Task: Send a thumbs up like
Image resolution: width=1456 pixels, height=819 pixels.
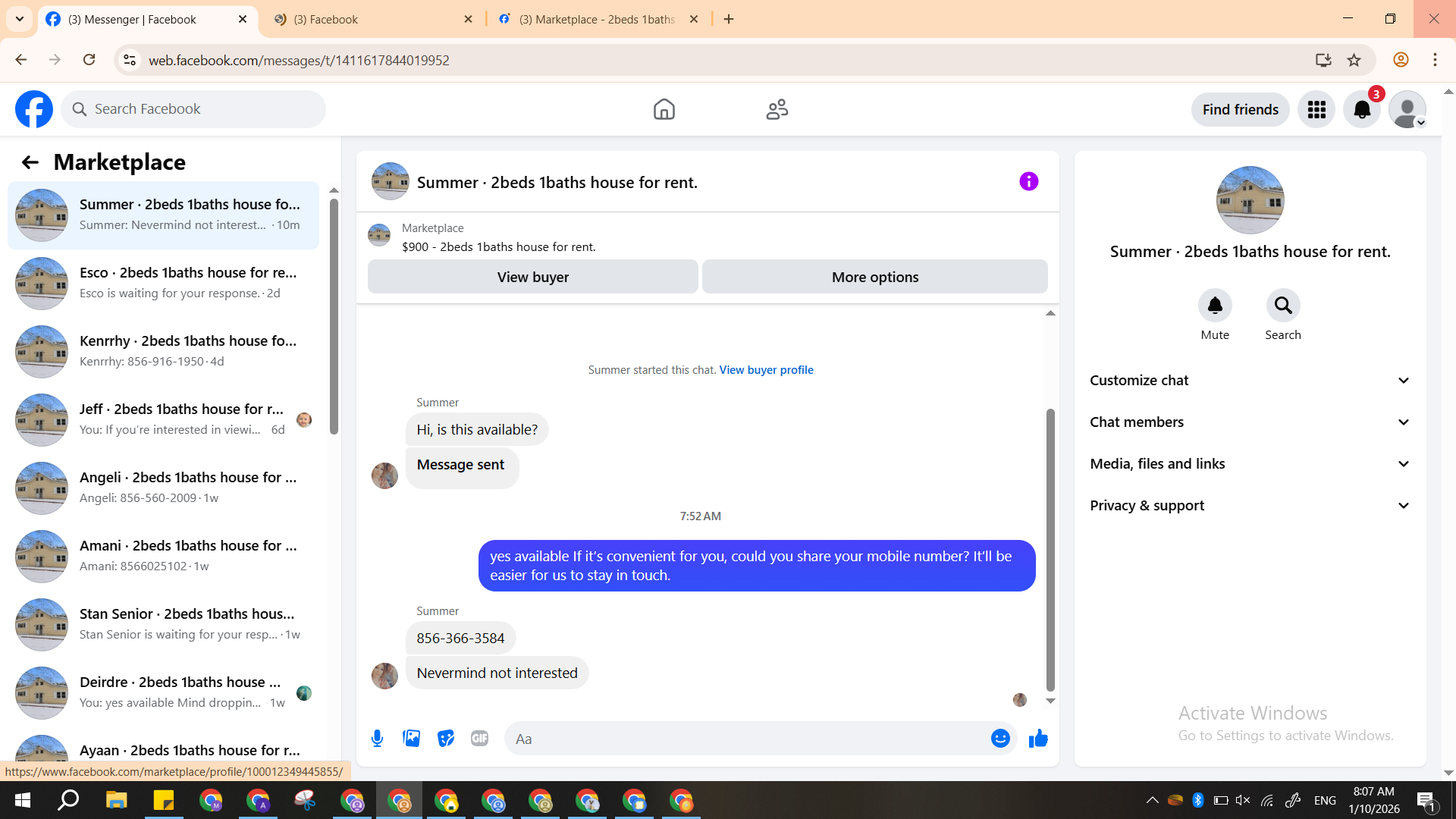Action: click(1037, 738)
